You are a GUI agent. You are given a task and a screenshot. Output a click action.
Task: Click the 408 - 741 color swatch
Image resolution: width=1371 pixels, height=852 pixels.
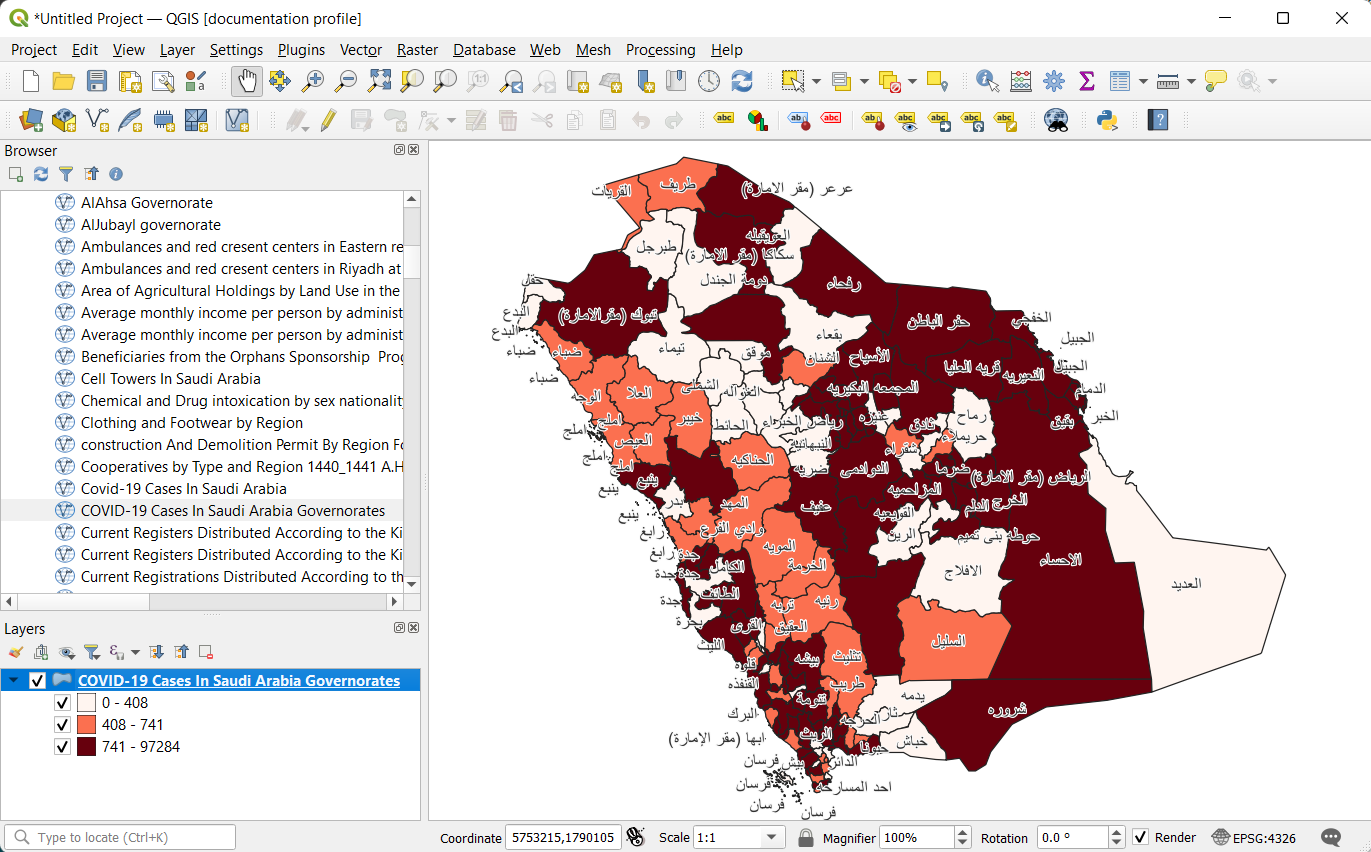(x=85, y=724)
